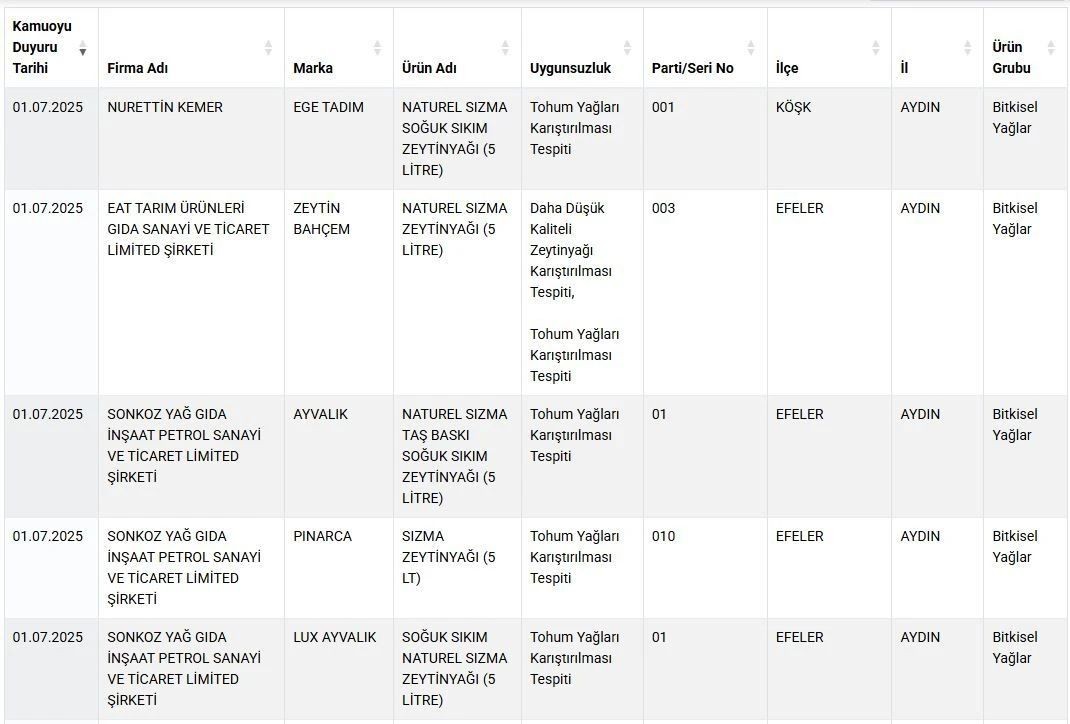Sort by Kamuoyu Duyuru Tarihi arrow icon
The height and width of the screenshot is (724, 1070).
point(83,48)
